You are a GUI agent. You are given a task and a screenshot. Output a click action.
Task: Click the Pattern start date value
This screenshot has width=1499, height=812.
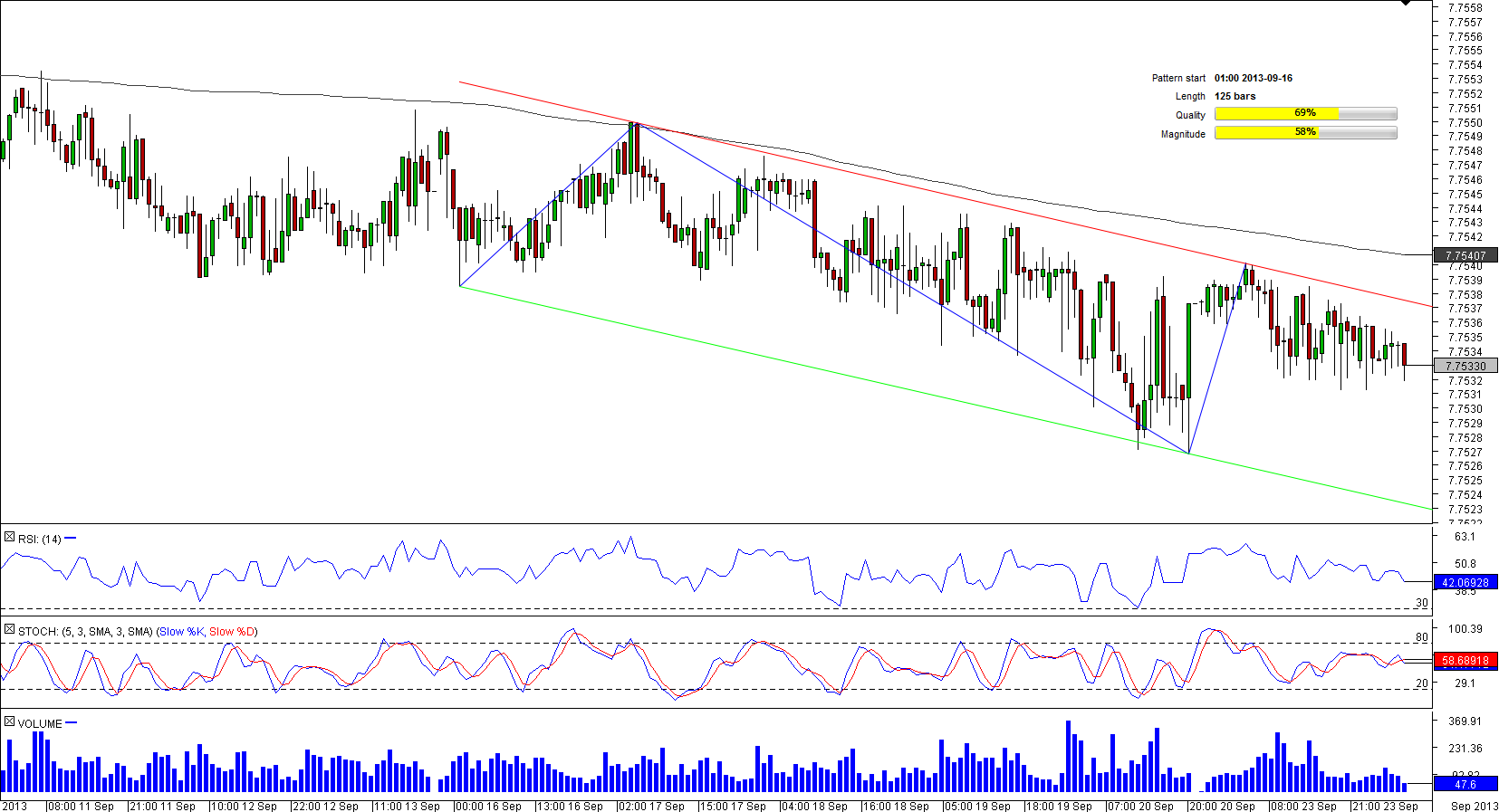point(1254,79)
